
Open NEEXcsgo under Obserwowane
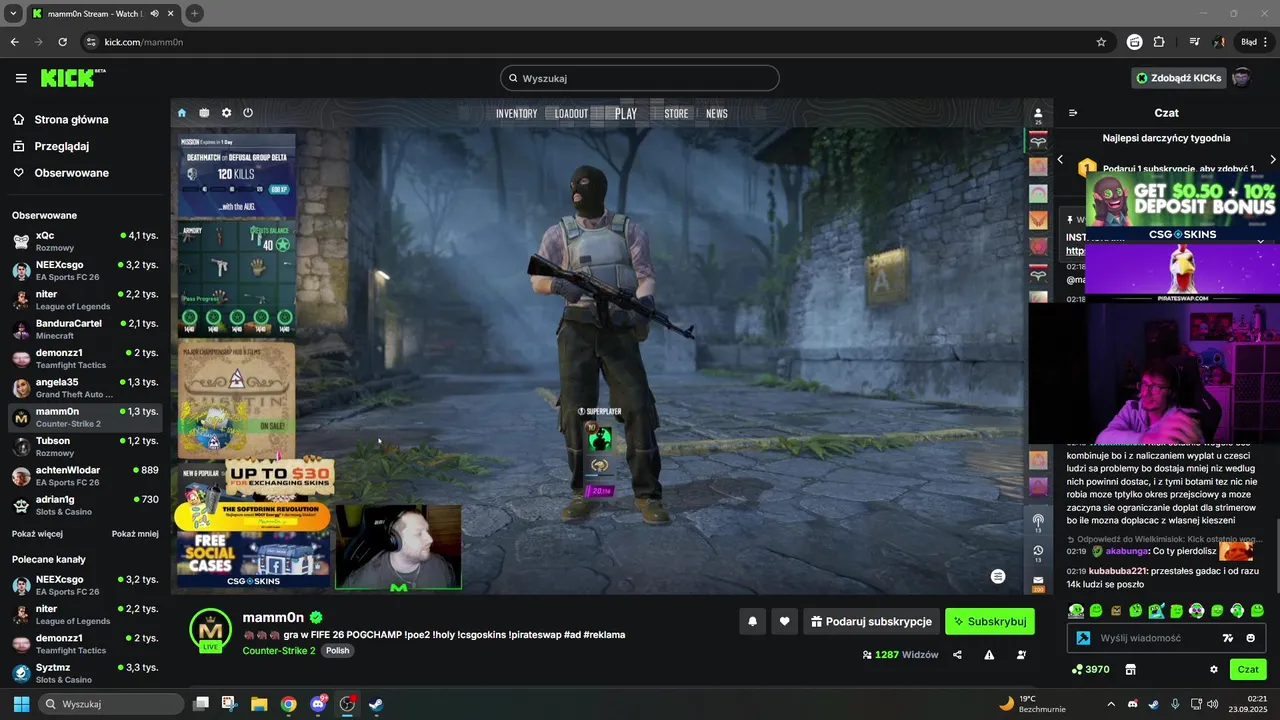pos(84,270)
